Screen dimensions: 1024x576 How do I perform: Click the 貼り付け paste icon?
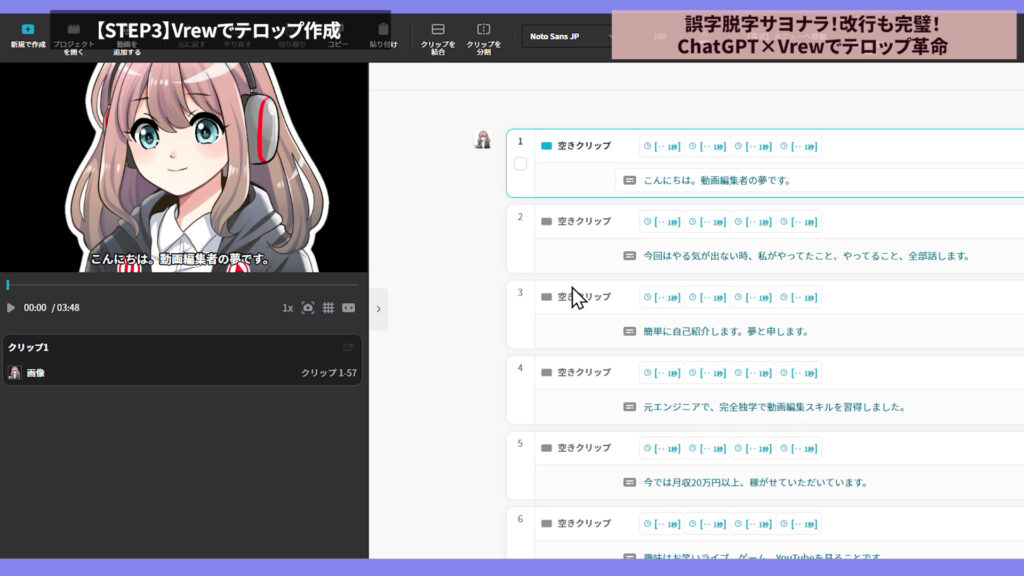coord(383,29)
